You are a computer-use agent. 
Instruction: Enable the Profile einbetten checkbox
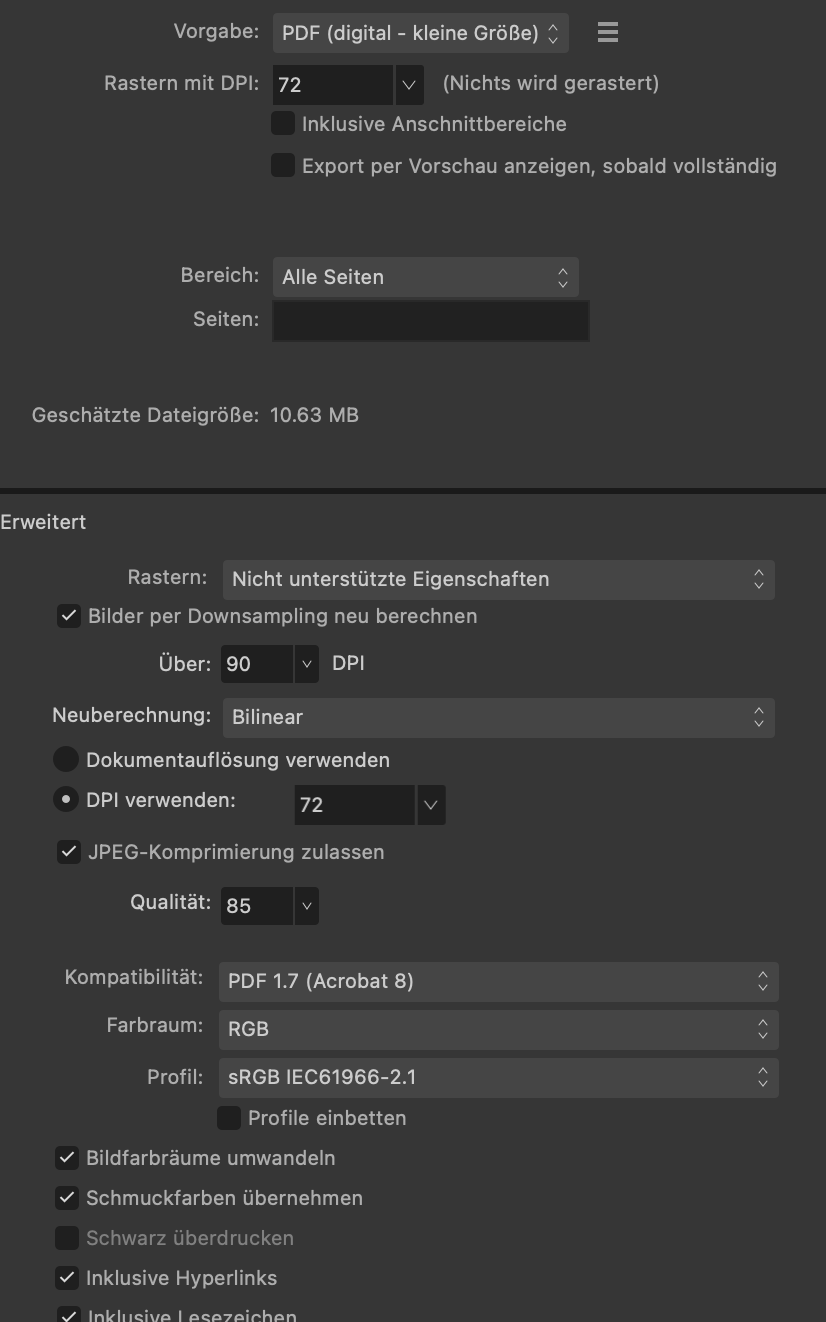pyautogui.click(x=229, y=1118)
